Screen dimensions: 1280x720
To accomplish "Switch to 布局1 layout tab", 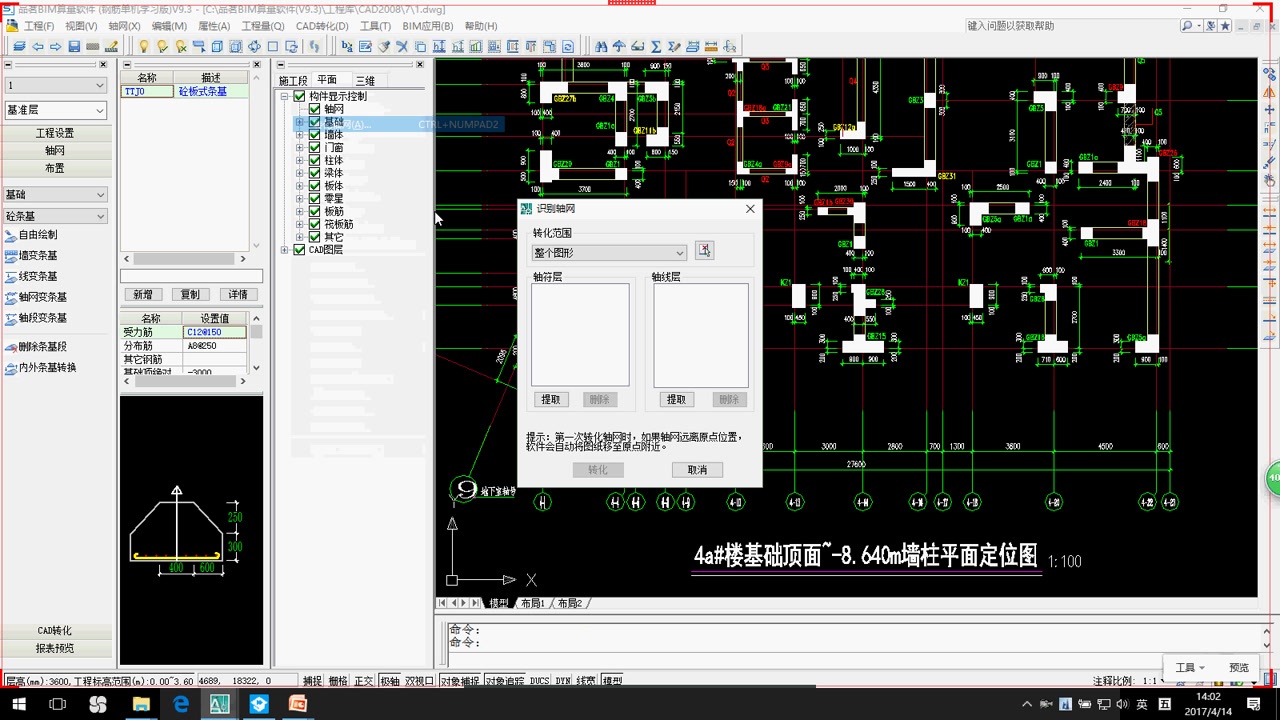I will (533, 604).
